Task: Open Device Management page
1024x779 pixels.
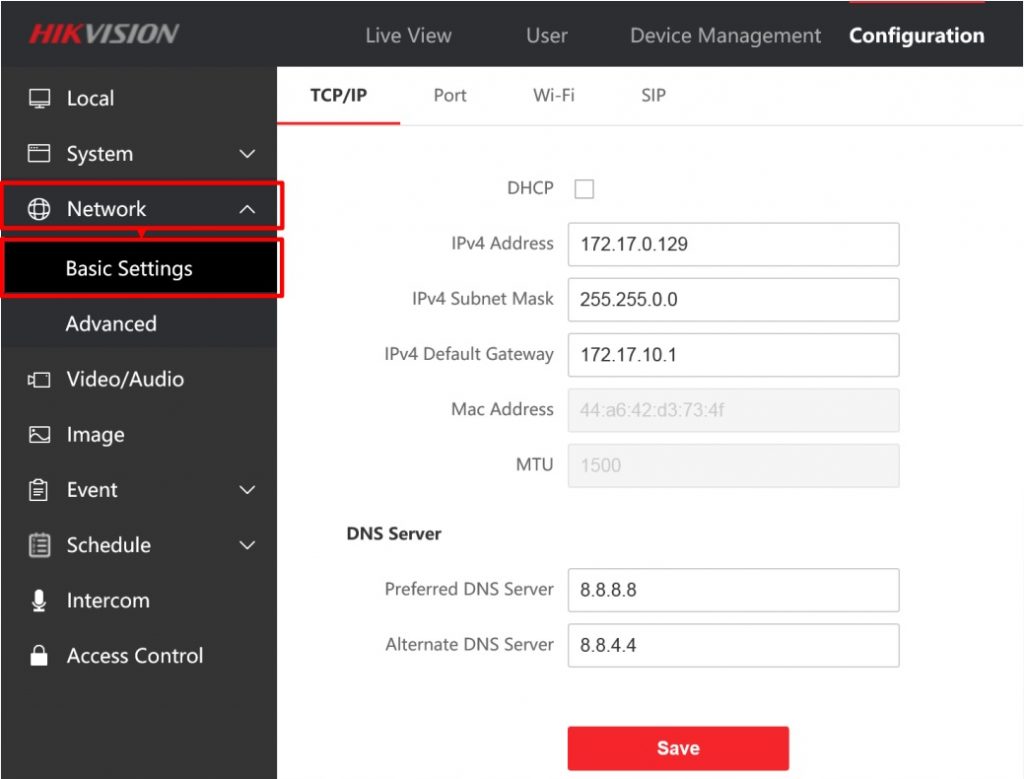Action: click(x=725, y=35)
